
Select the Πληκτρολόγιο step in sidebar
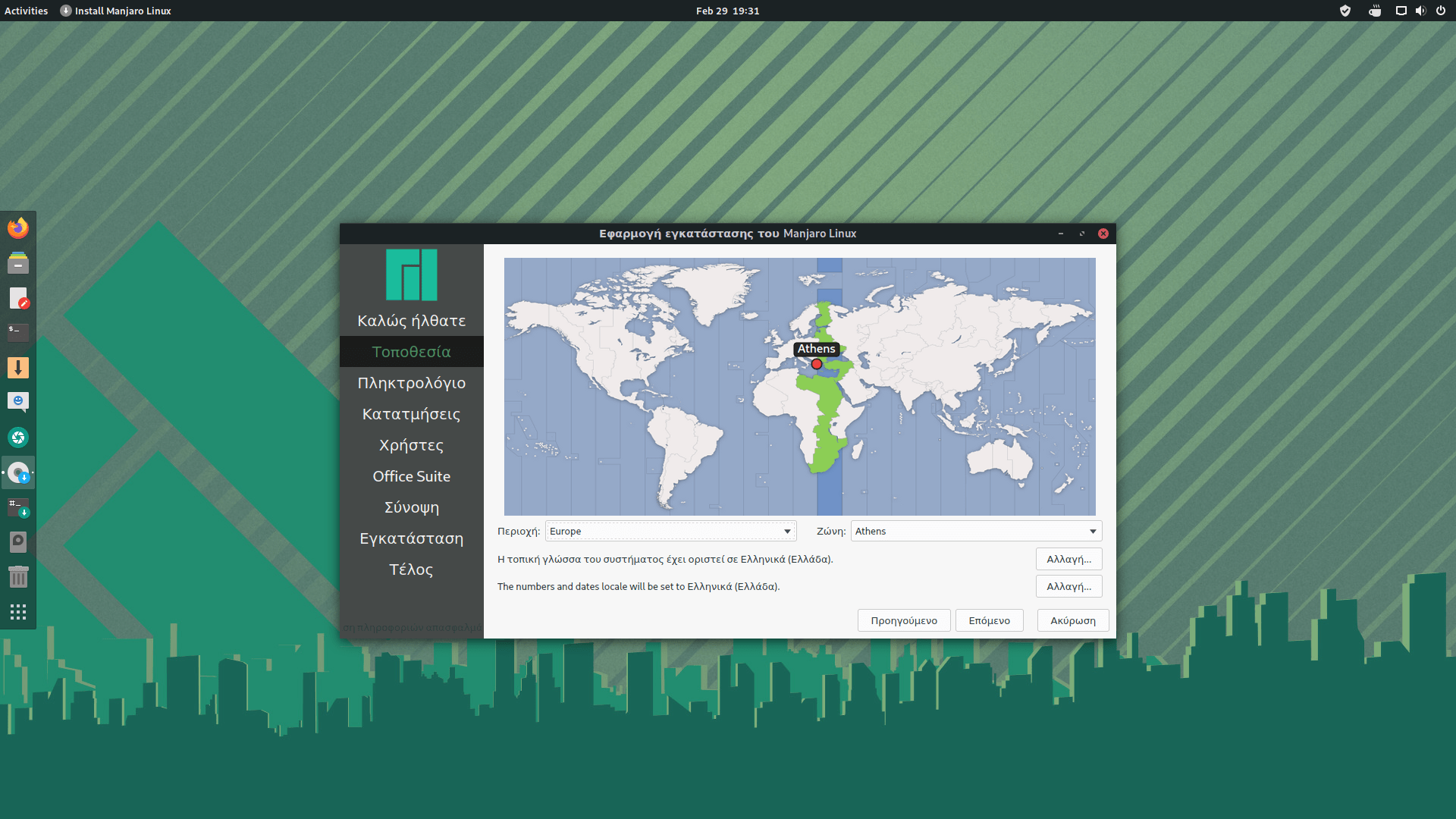[x=411, y=383]
